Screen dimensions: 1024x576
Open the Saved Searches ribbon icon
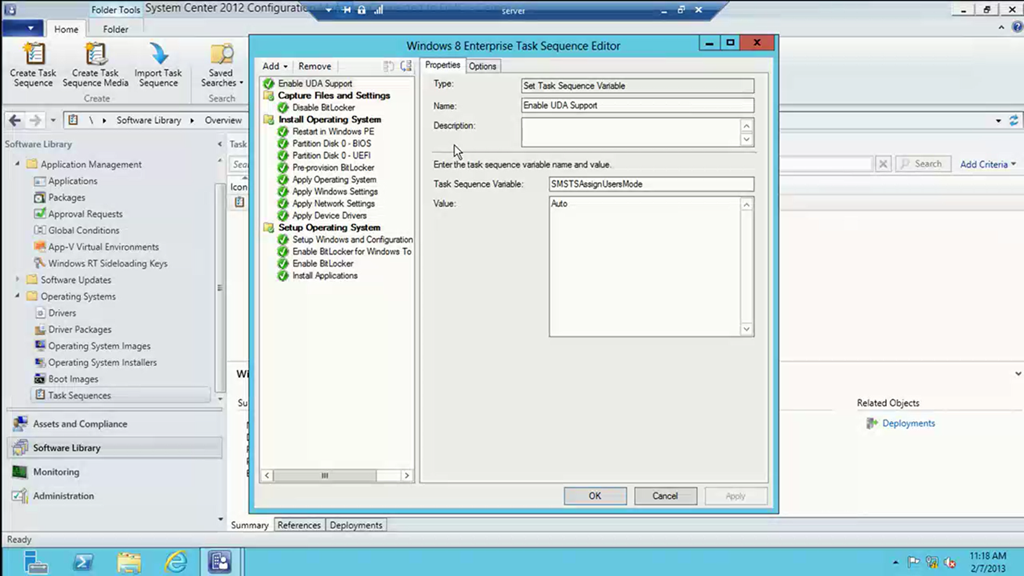tap(221, 56)
